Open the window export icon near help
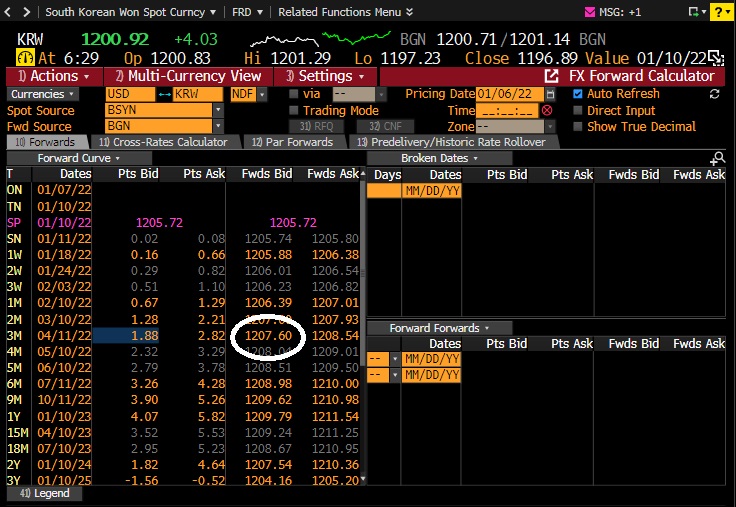 (696, 12)
